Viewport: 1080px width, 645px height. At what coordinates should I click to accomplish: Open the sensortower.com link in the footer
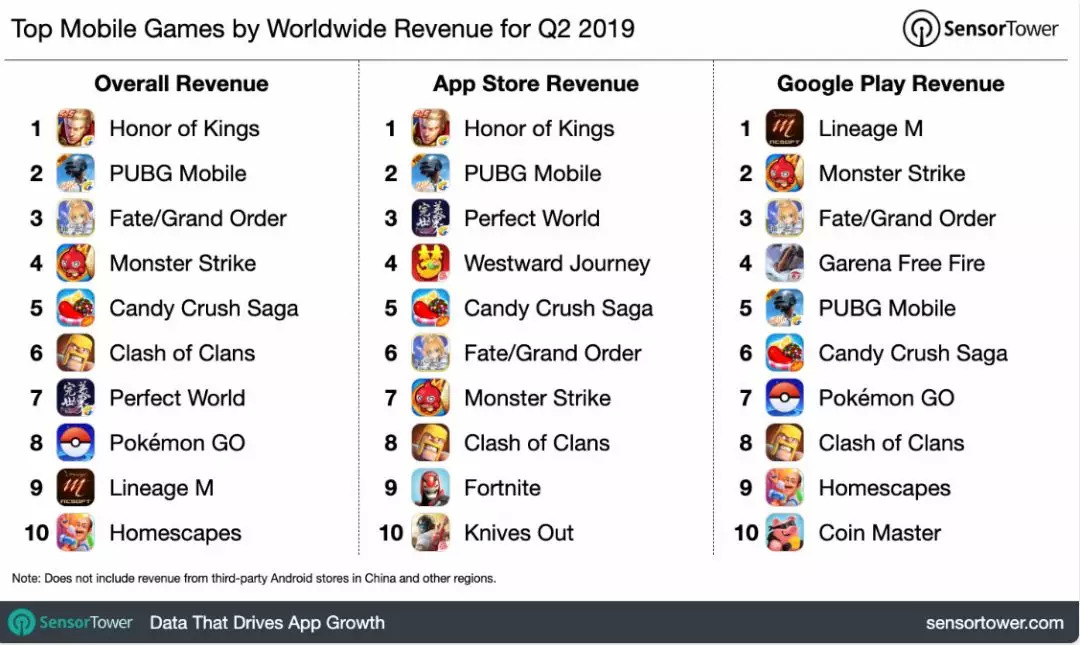coord(994,623)
